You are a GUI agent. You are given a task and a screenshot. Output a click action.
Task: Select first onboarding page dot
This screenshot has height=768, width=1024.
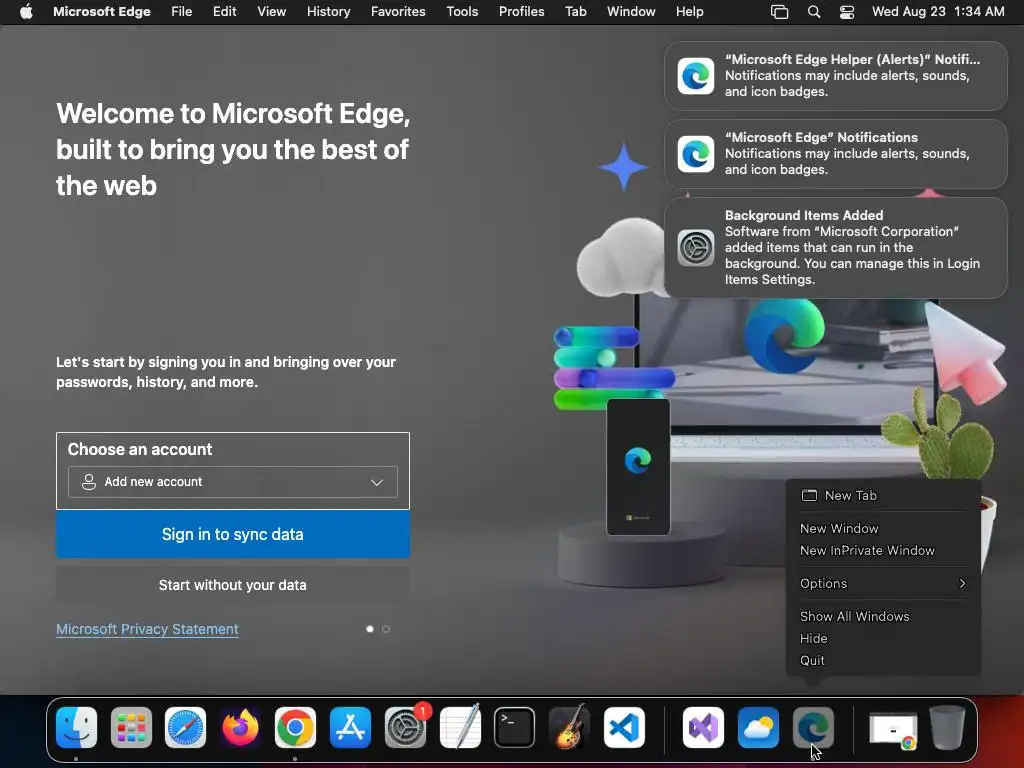point(370,629)
